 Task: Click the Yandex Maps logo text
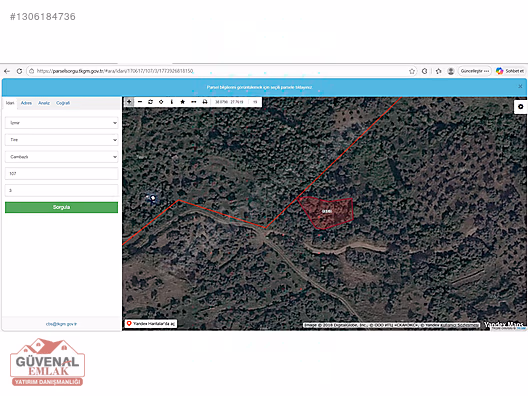click(503, 325)
